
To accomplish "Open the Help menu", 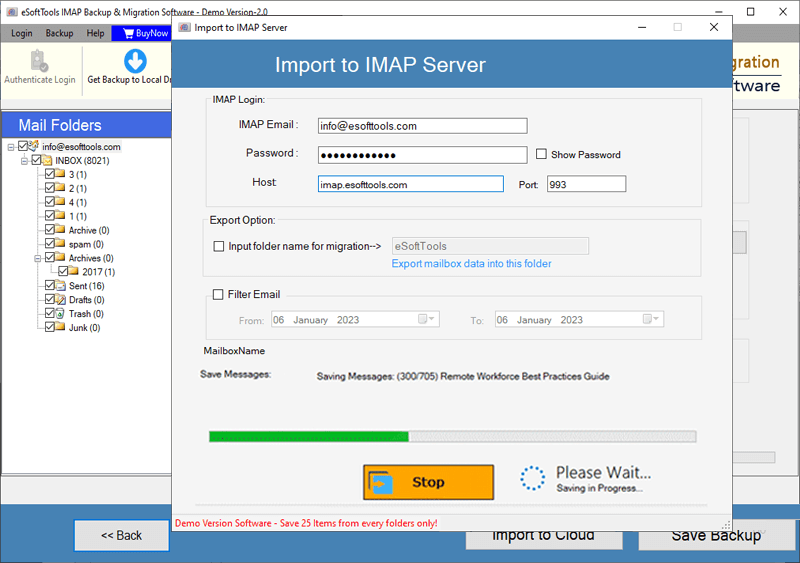I will pos(95,33).
